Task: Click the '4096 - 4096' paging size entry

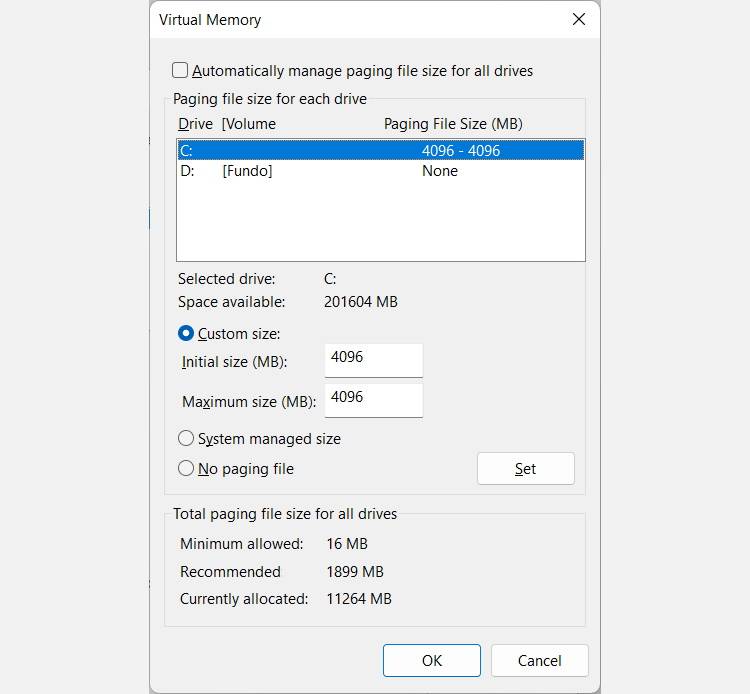Action: pyautogui.click(x=461, y=151)
